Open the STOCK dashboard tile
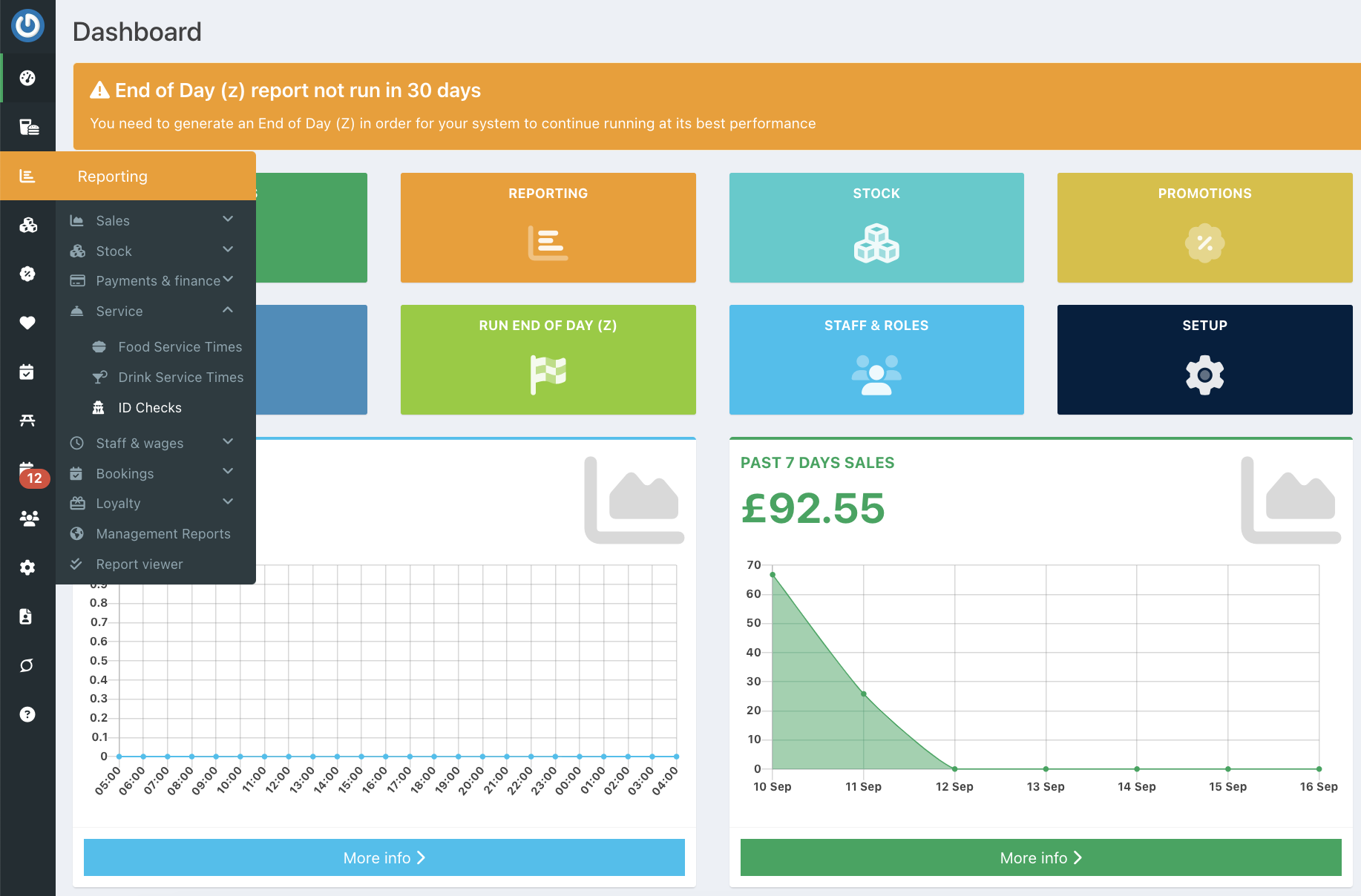This screenshot has height=896, width=1361. coord(876,228)
